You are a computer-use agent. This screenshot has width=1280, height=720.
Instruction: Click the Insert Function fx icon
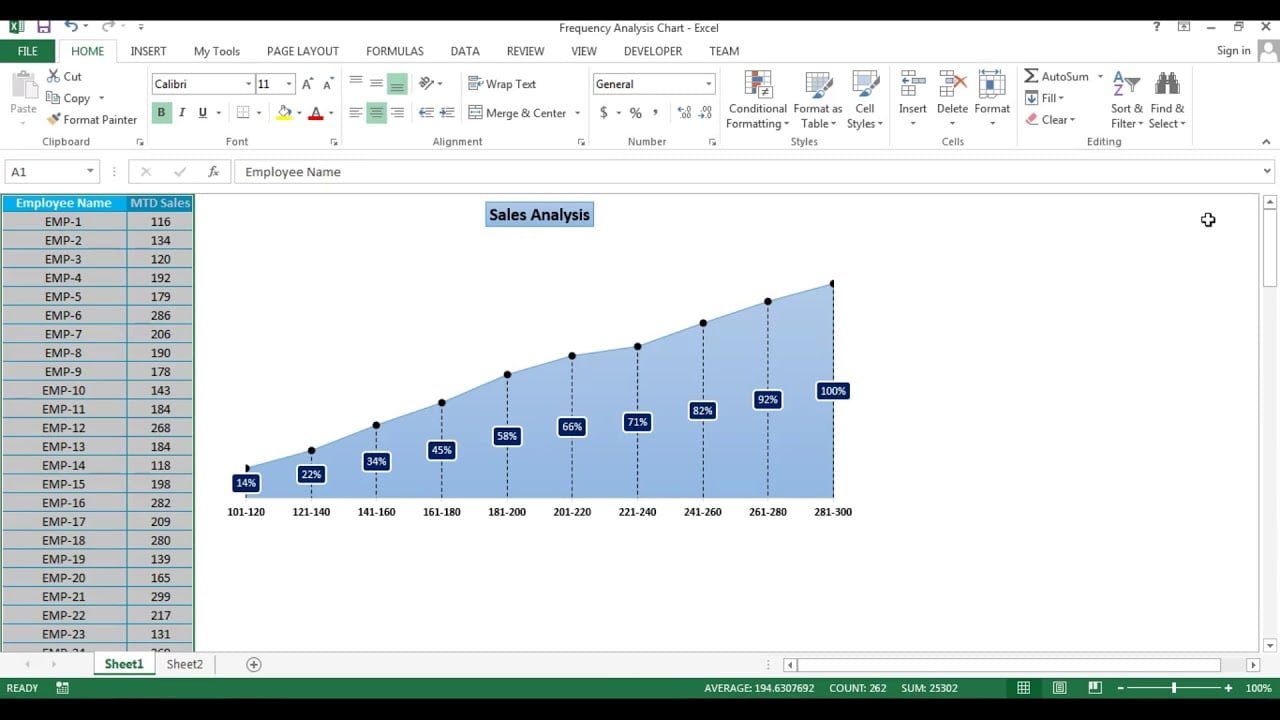213,172
